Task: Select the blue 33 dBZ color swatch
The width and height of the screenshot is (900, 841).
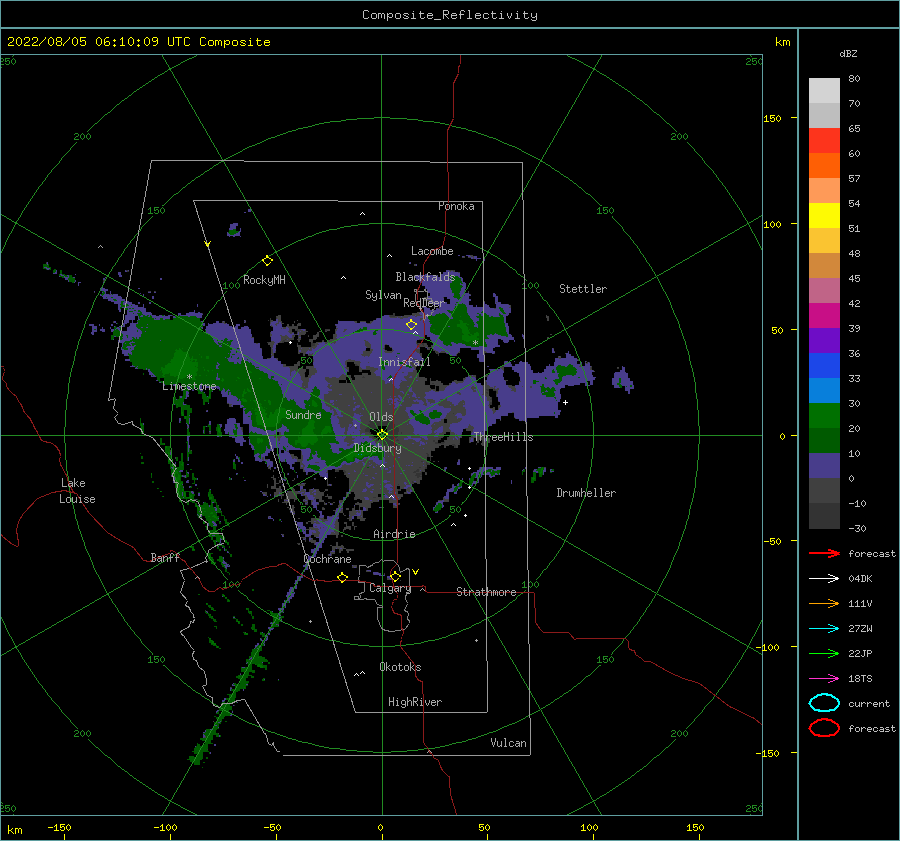Action: click(x=824, y=366)
